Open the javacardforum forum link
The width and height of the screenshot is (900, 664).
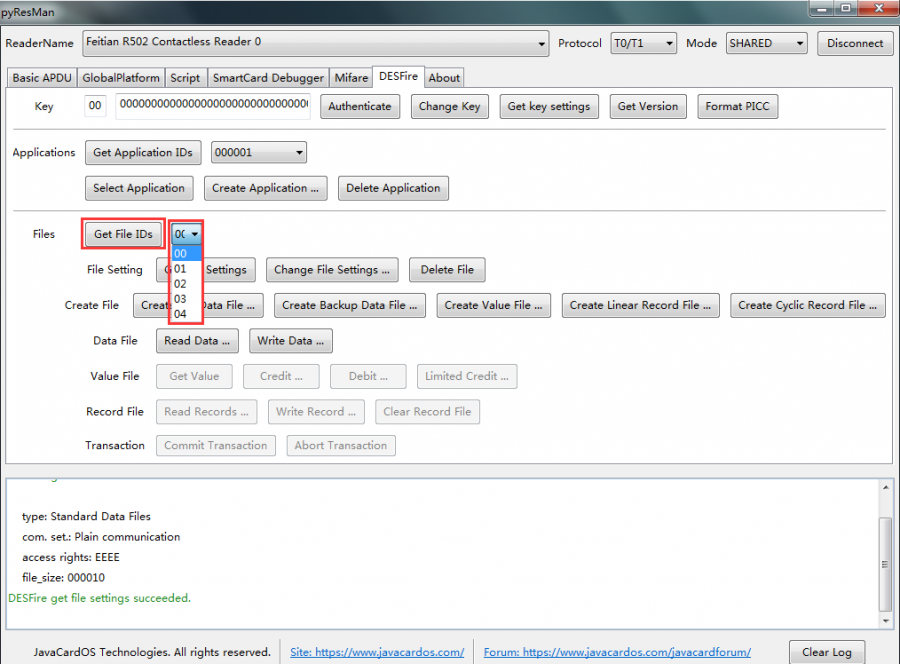tap(617, 652)
